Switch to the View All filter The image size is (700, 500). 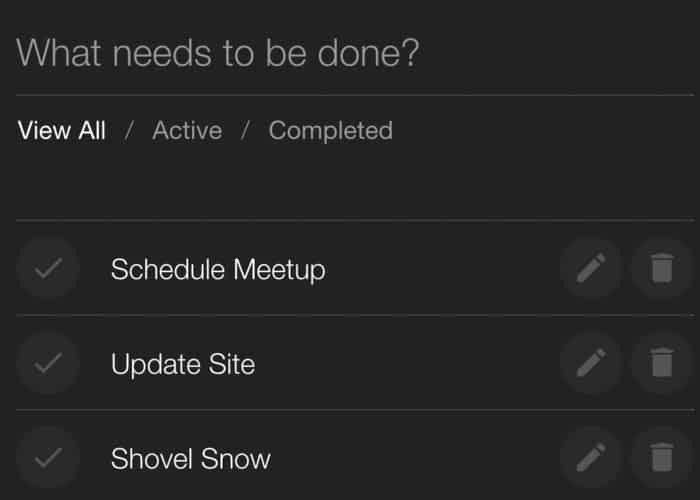[62, 131]
